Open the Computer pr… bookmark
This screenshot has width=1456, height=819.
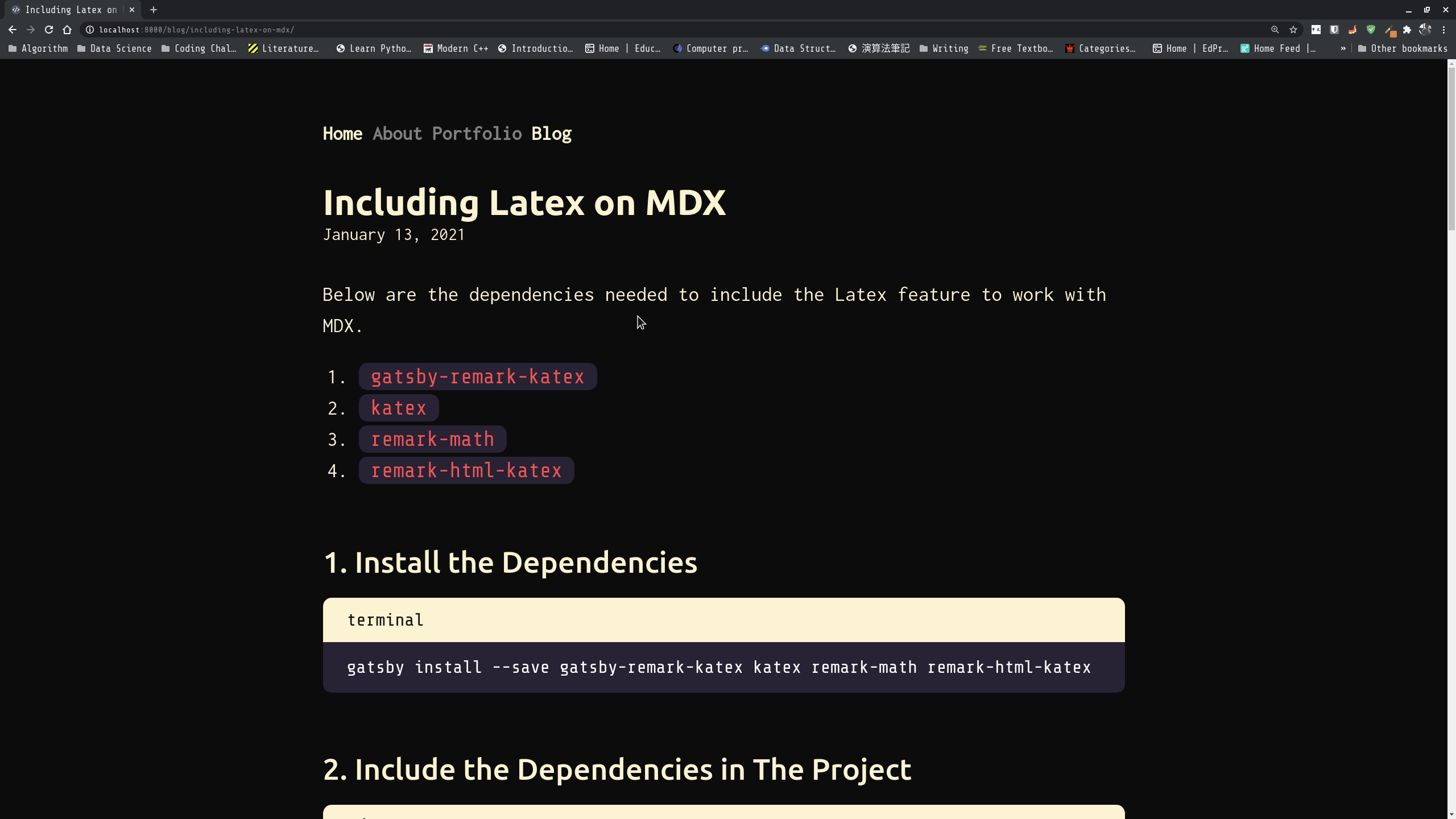point(710,48)
